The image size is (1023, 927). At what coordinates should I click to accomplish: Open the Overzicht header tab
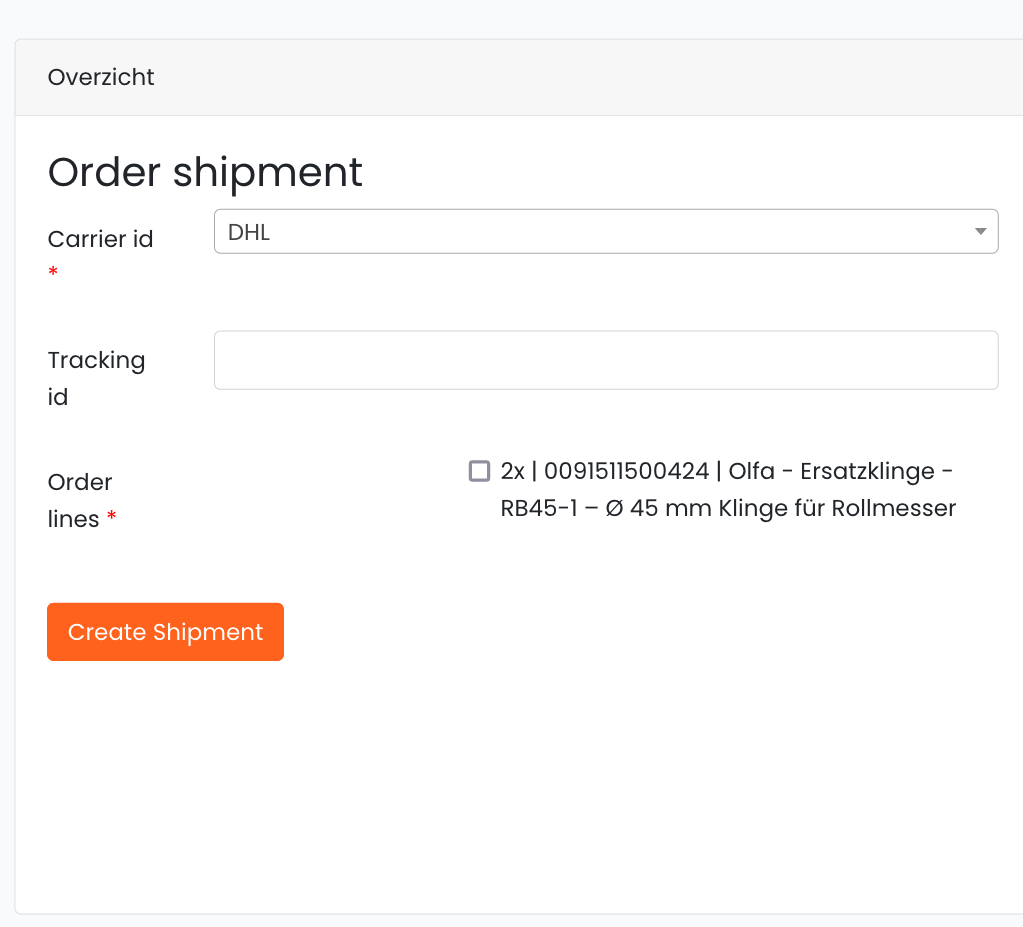(101, 77)
